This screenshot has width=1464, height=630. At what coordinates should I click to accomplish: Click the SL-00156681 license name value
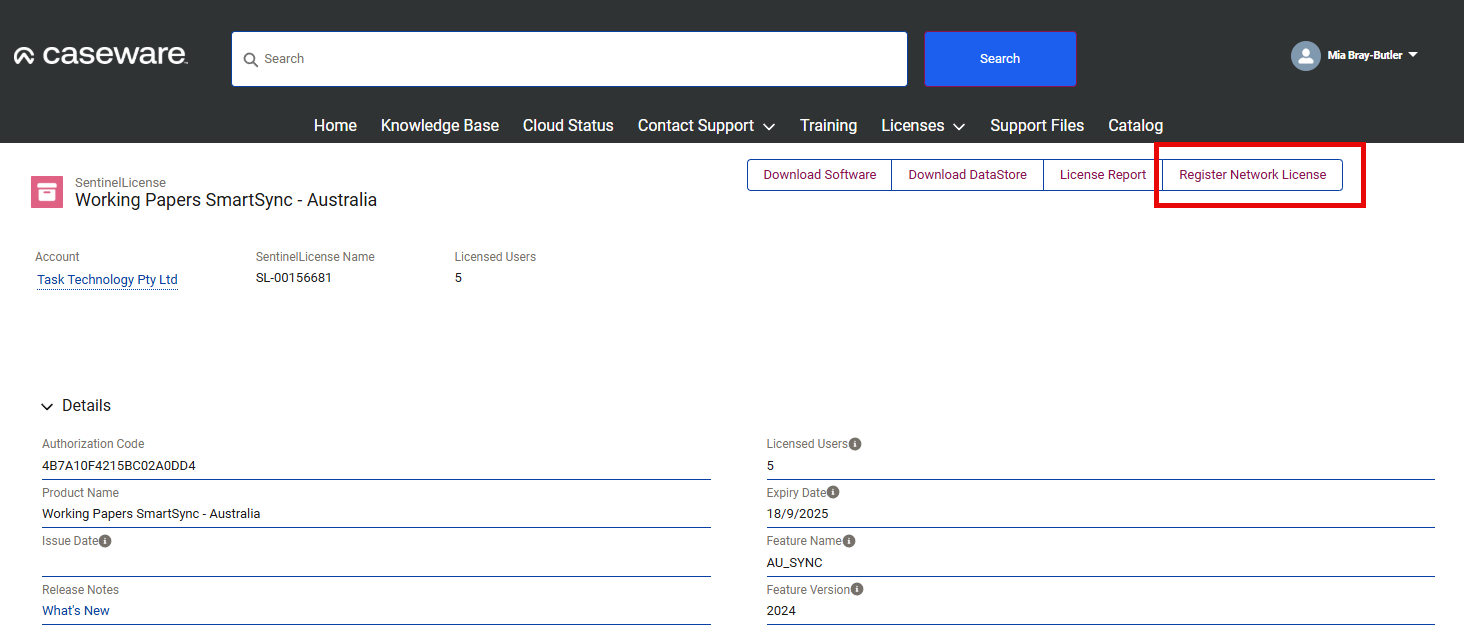pos(294,278)
